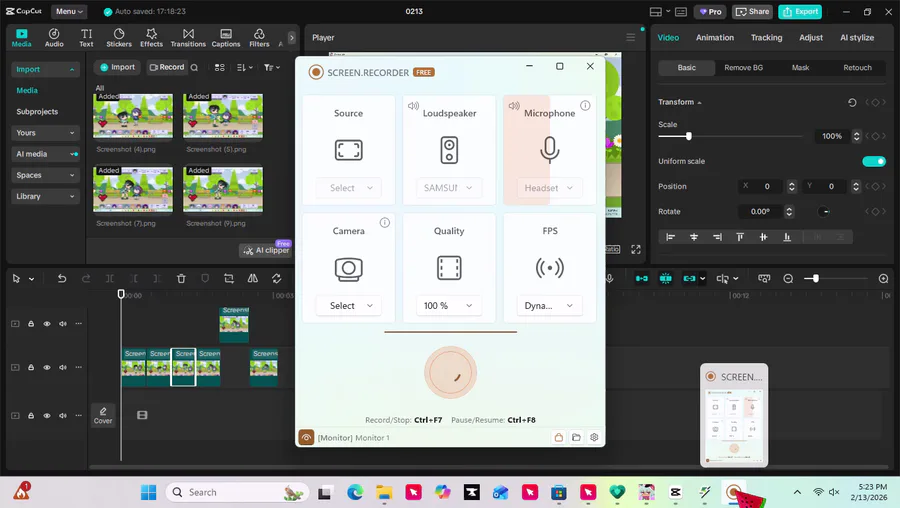Start recording with the round record button
The width and height of the screenshot is (900, 508).
[x=450, y=372]
